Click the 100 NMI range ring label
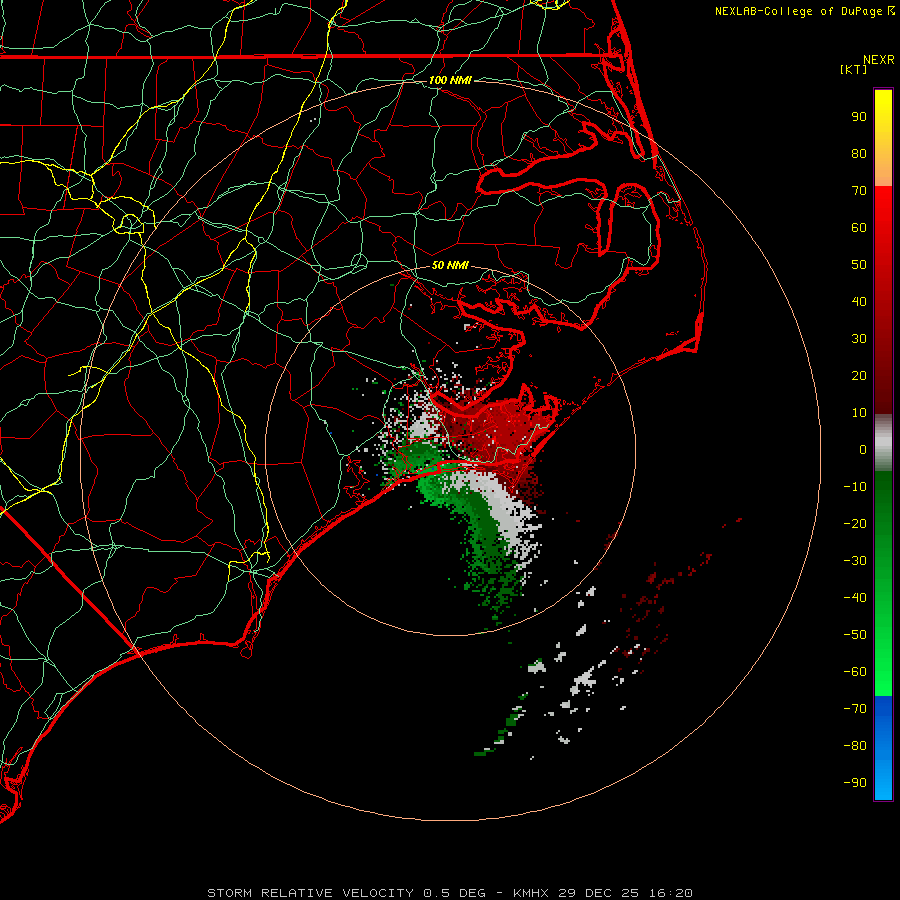900x900 pixels. click(450, 80)
